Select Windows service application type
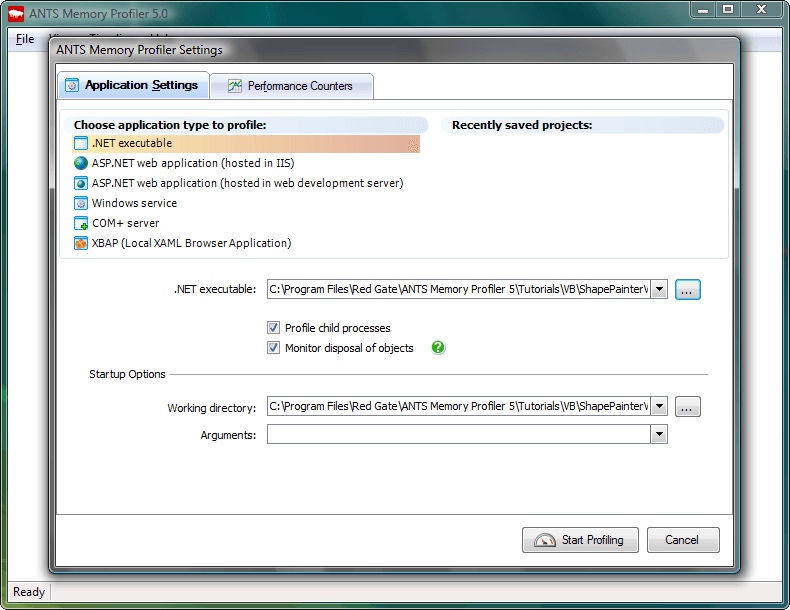Viewport: 790px width, 610px height. click(135, 204)
